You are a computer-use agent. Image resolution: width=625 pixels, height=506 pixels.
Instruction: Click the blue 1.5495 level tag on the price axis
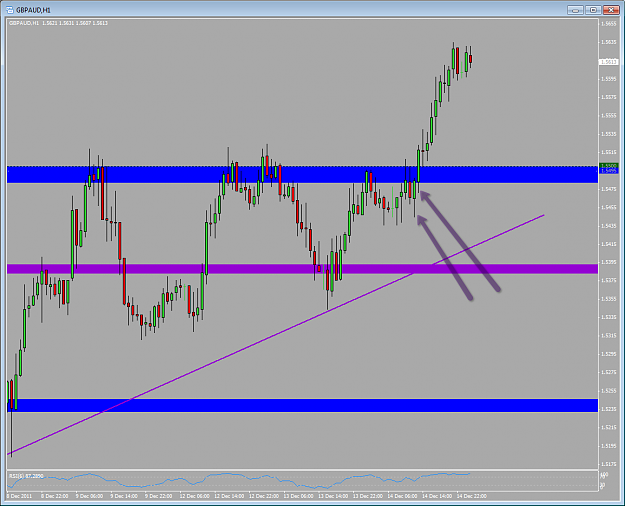tap(609, 171)
